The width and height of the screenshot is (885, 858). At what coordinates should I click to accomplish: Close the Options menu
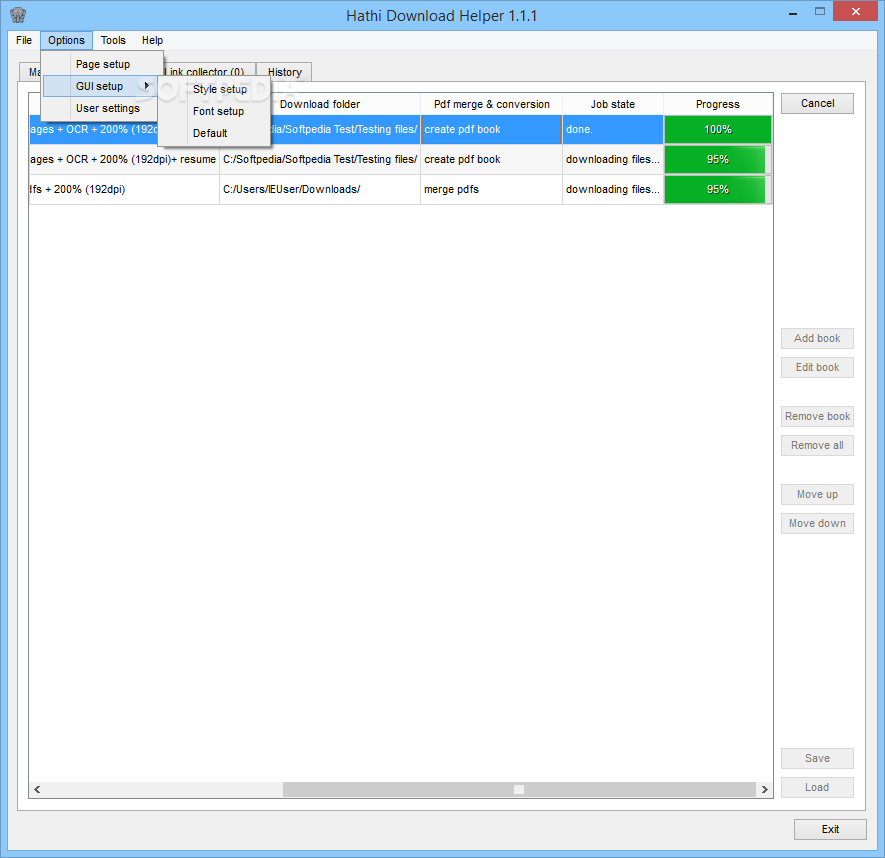pyautogui.click(x=66, y=40)
